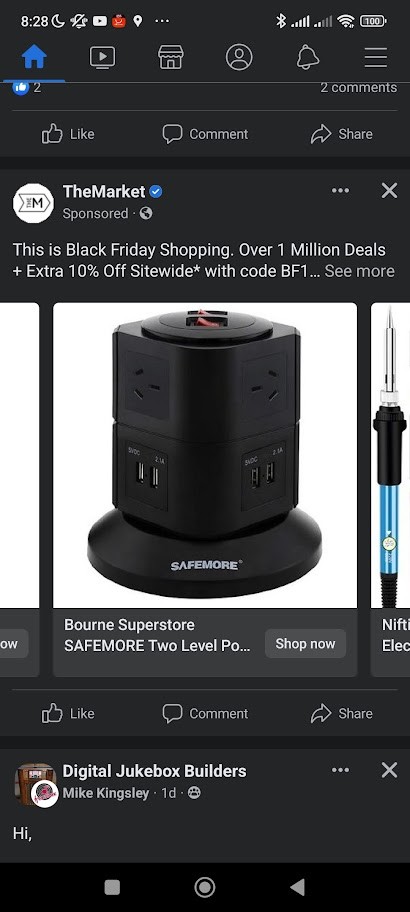The height and width of the screenshot is (912, 410).
Task: Comment on TheMarket sponsored post
Action: tap(205, 714)
